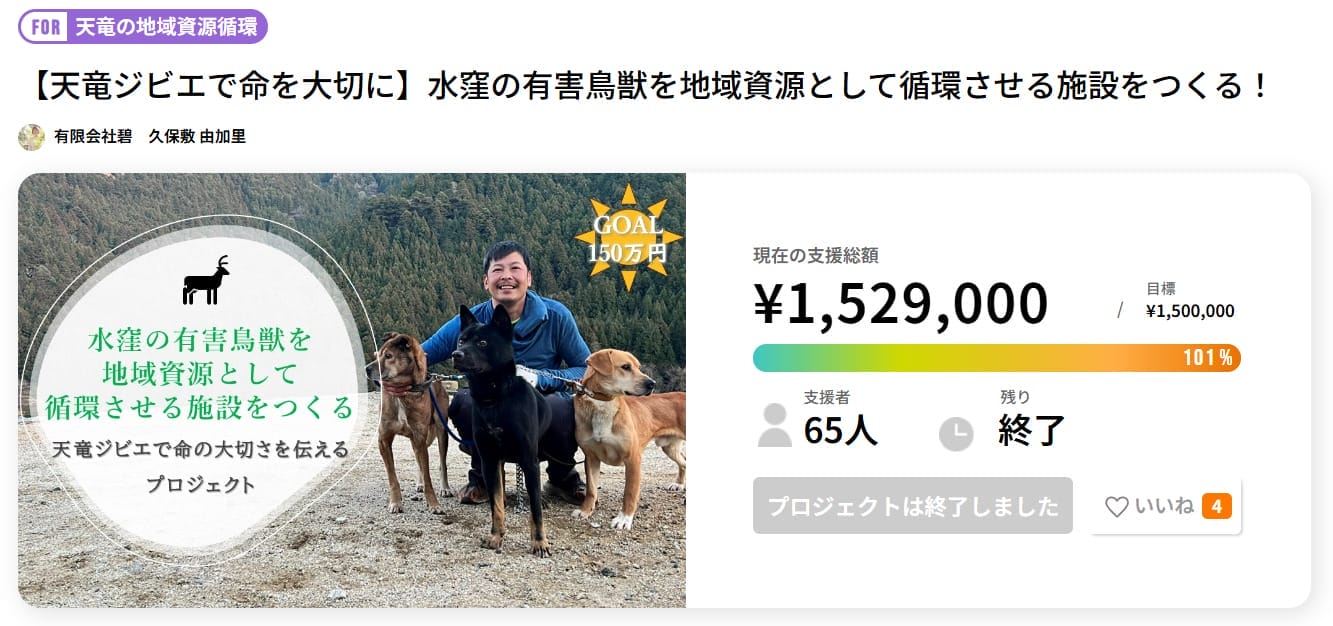Viewport: 1333px width, 626px height.
Task: Click the black deer icon in the banner
Action: pyautogui.click(x=206, y=281)
